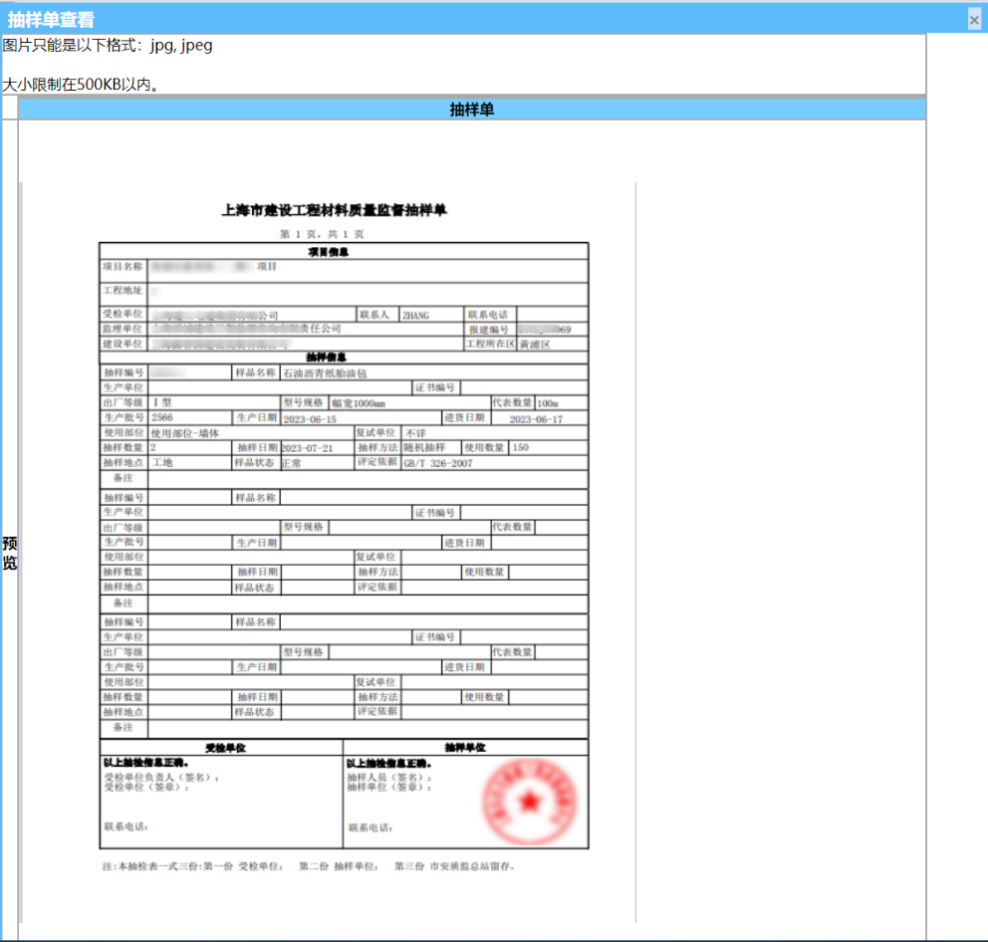Image resolution: width=988 pixels, height=942 pixels.
Task: Click the 抽样单位 signature section header
Action: [465, 747]
